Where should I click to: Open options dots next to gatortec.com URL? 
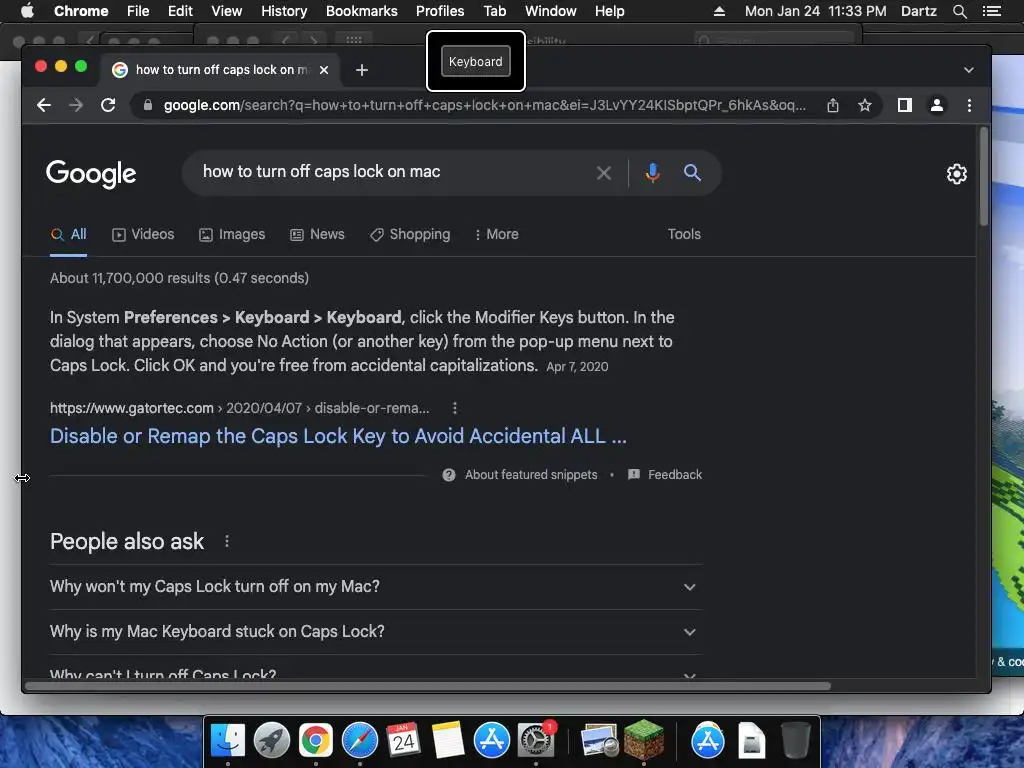coord(455,408)
